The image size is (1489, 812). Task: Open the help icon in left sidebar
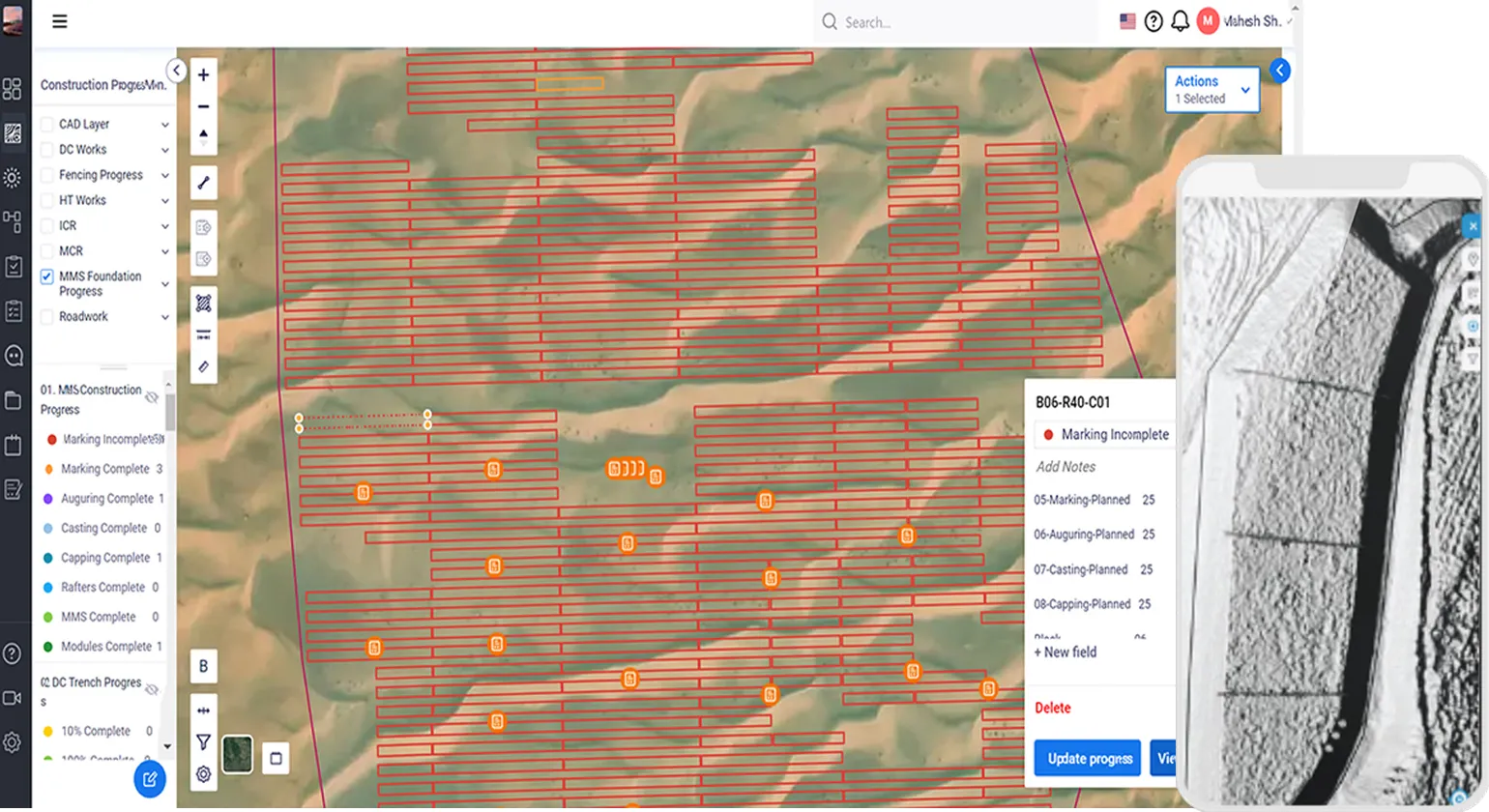[13, 654]
